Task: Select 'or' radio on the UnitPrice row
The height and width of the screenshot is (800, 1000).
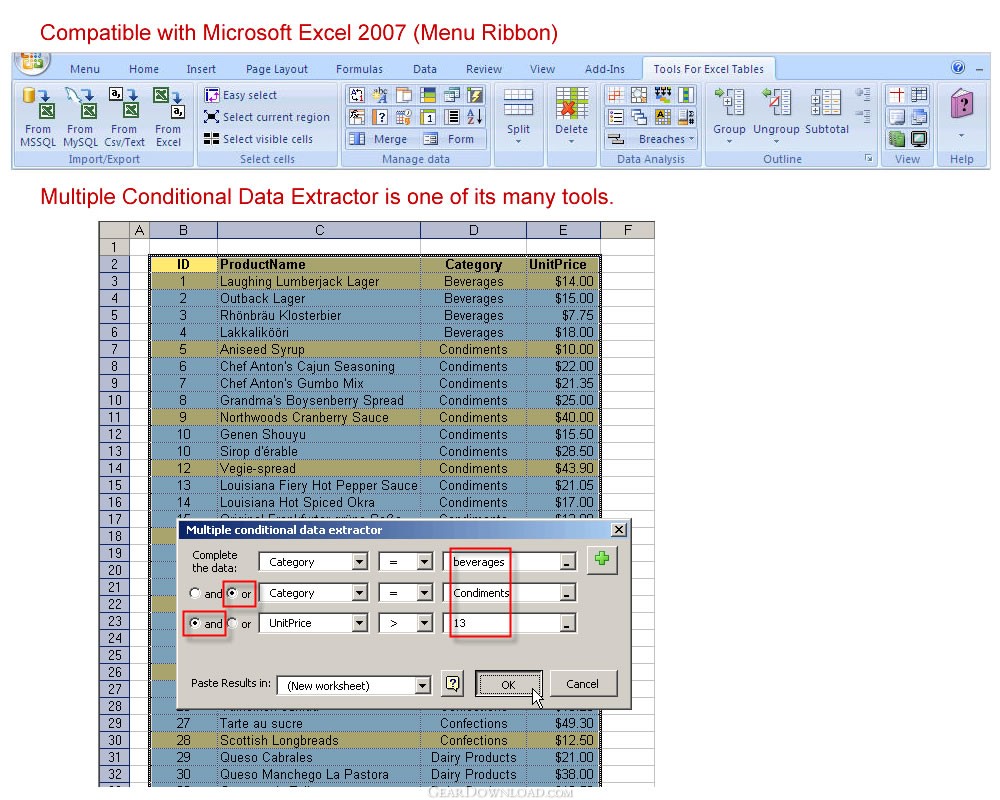Action: click(232, 623)
